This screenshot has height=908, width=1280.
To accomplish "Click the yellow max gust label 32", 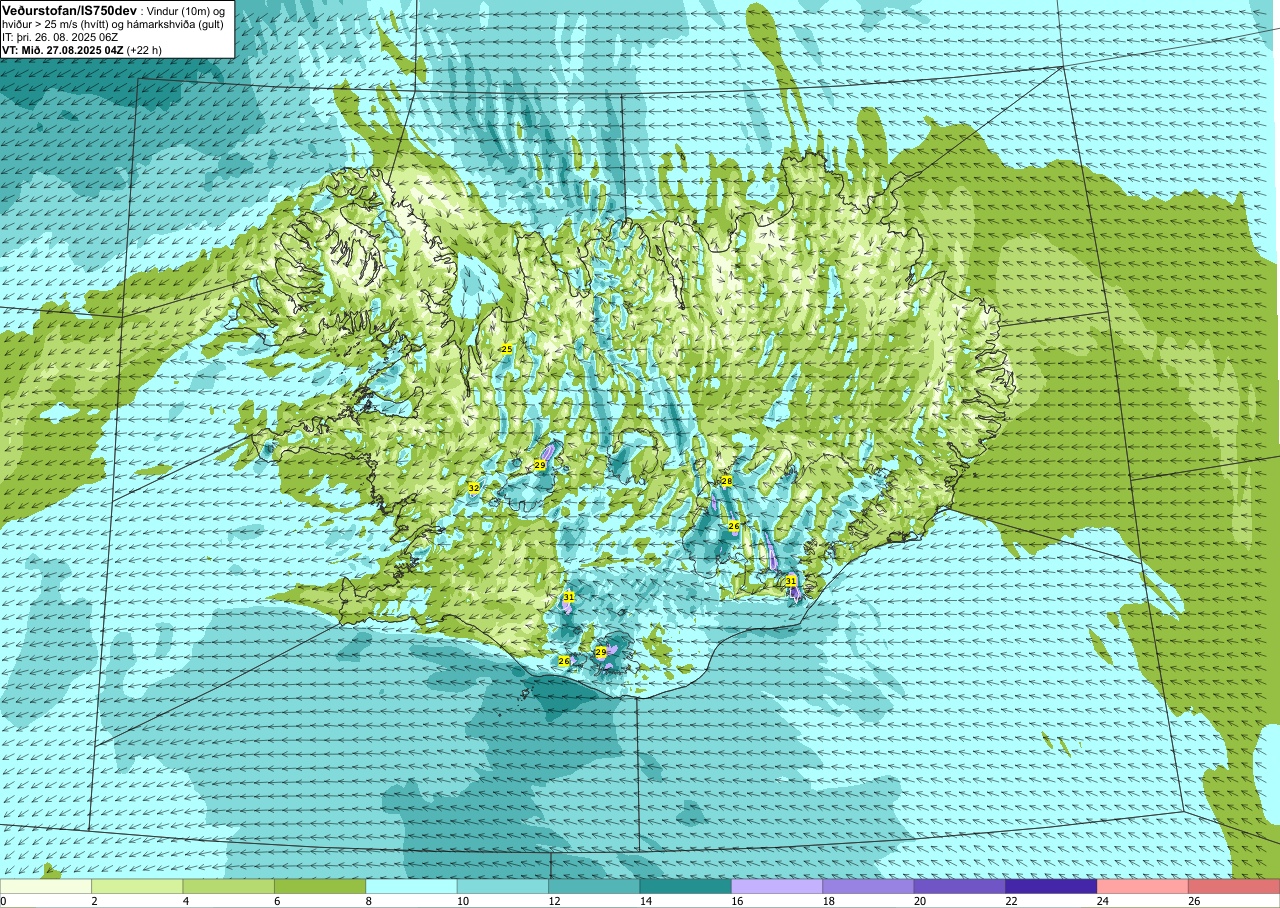I will (x=473, y=488).
